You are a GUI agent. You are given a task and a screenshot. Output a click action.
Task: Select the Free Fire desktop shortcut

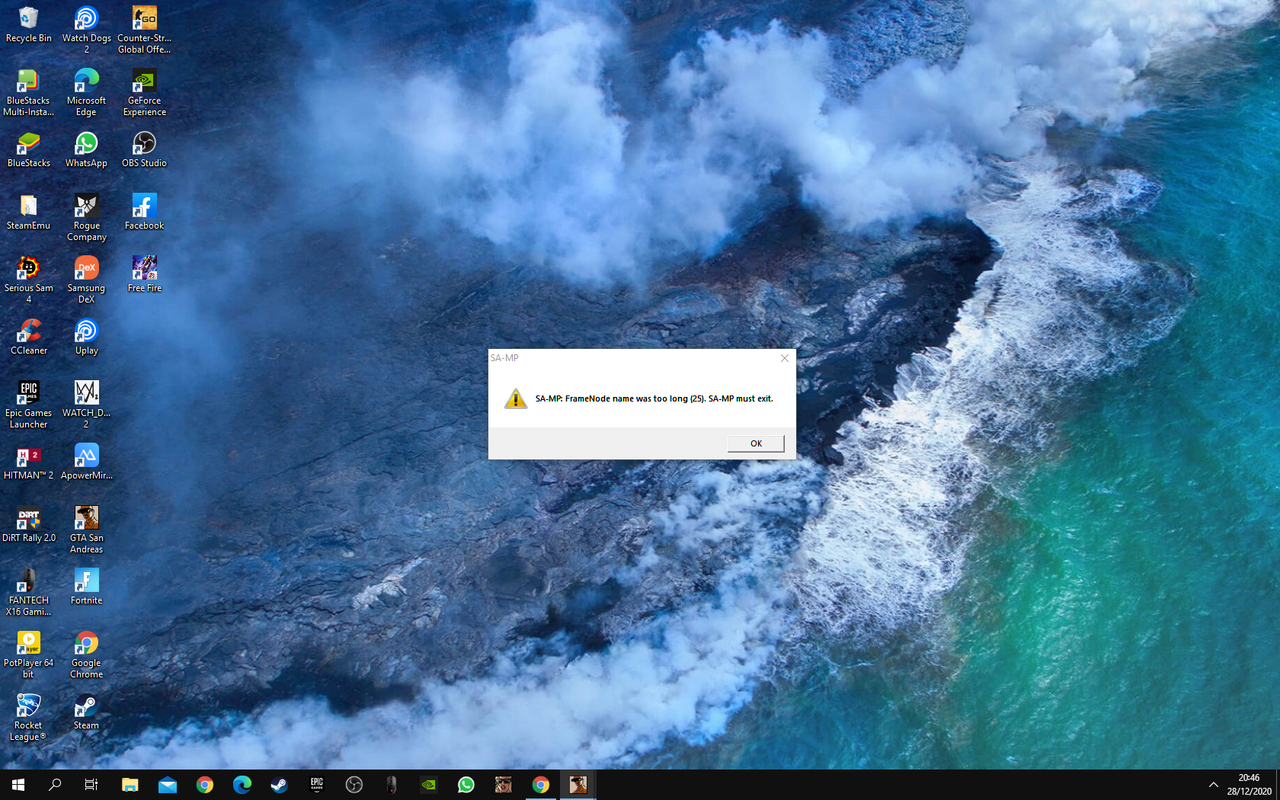tap(144, 275)
